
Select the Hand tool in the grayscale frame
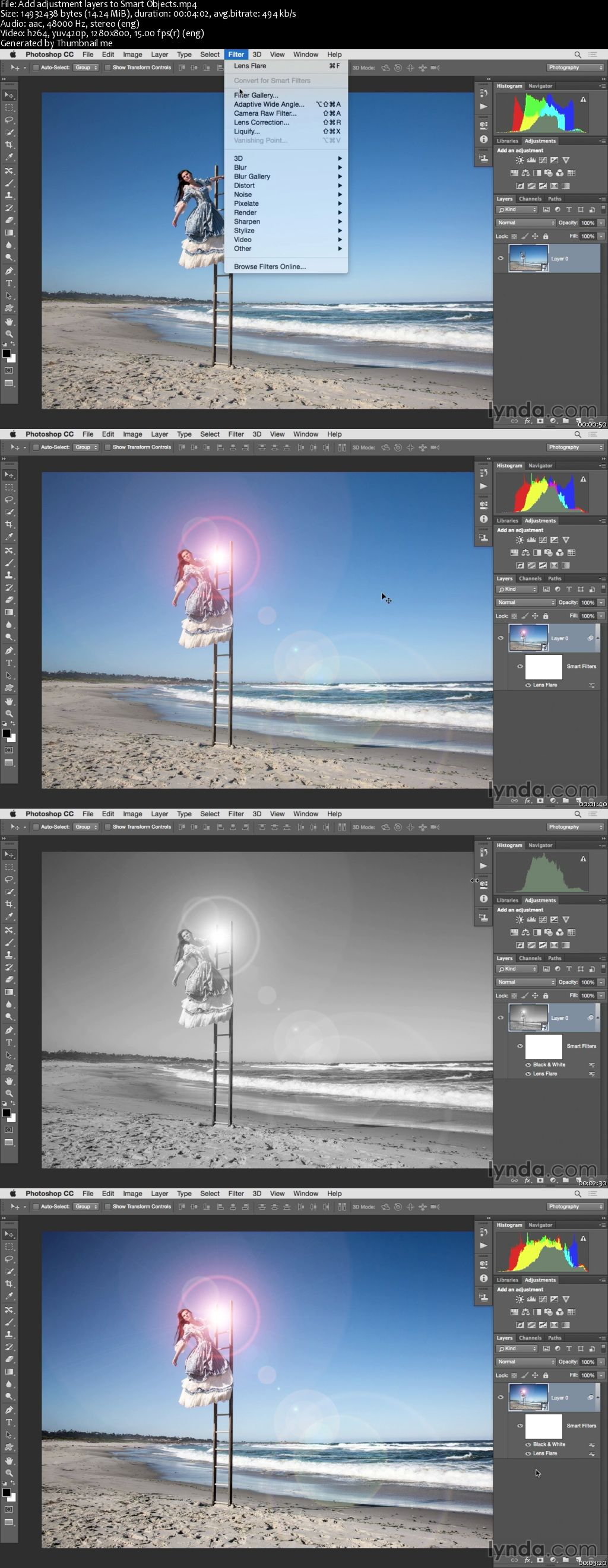click(9, 1081)
